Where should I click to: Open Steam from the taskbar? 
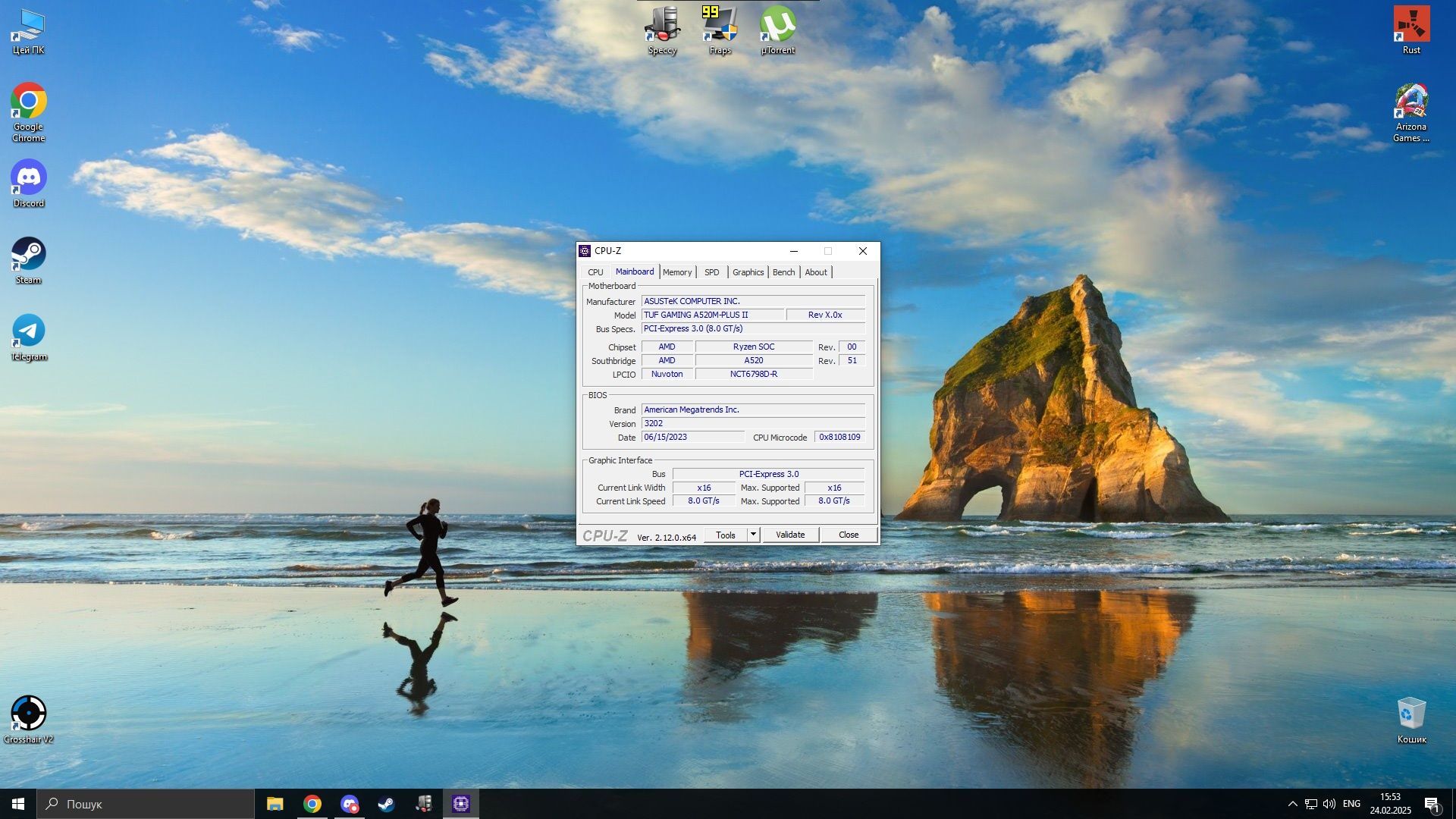387,804
